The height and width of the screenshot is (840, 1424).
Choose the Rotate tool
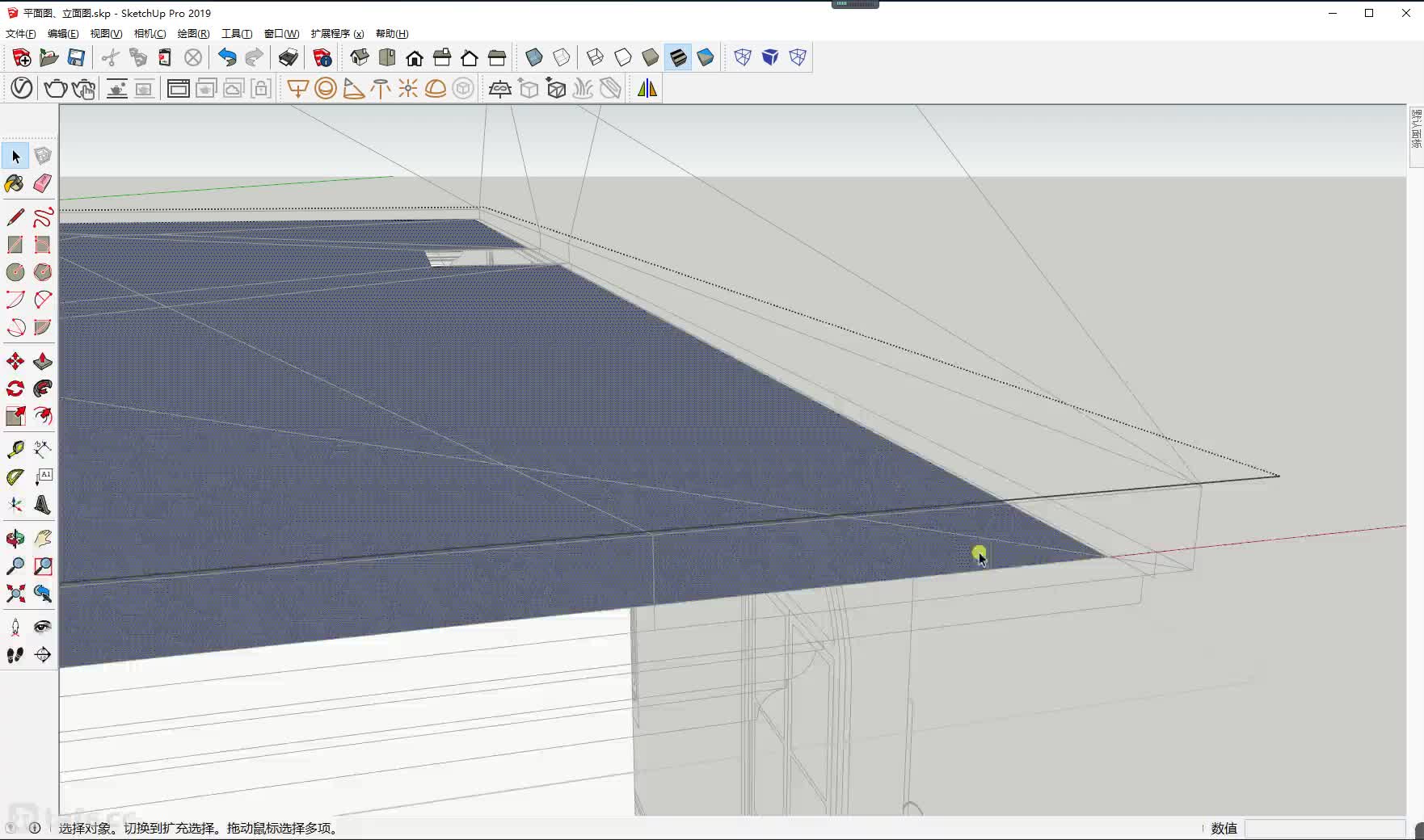(15, 388)
